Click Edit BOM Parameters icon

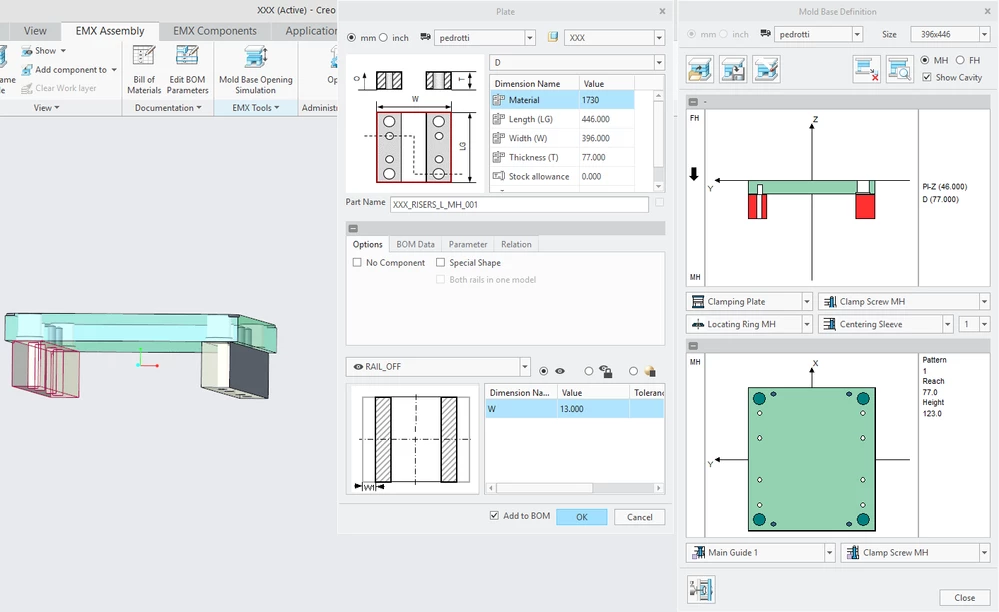(x=187, y=56)
